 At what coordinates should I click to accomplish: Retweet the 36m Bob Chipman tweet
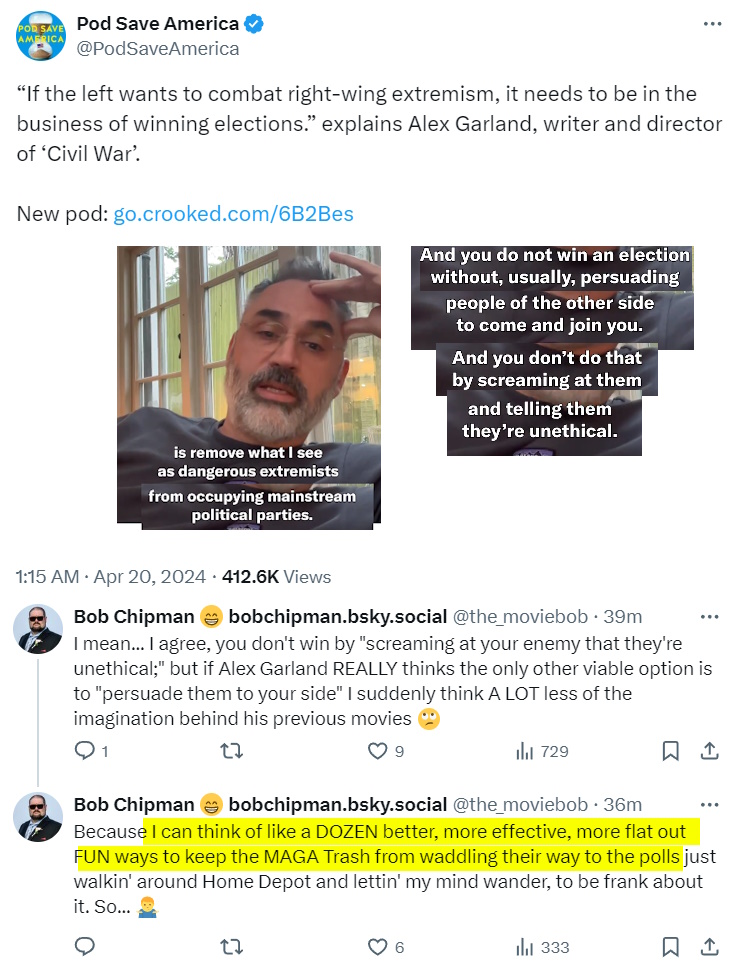click(x=232, y=947)
